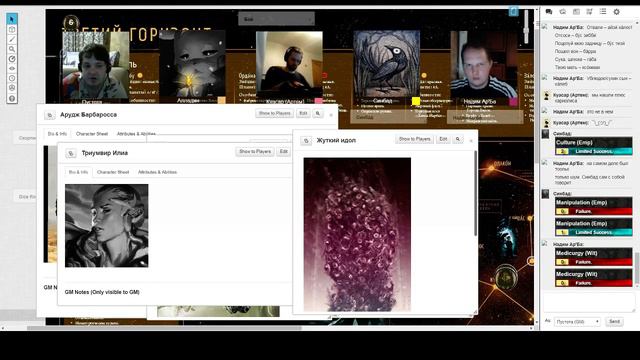Viewport: 640px width, 360px height.
Task: Click the canvas horizontal scrollbar at bottom
Action: [x=164, y=328]
